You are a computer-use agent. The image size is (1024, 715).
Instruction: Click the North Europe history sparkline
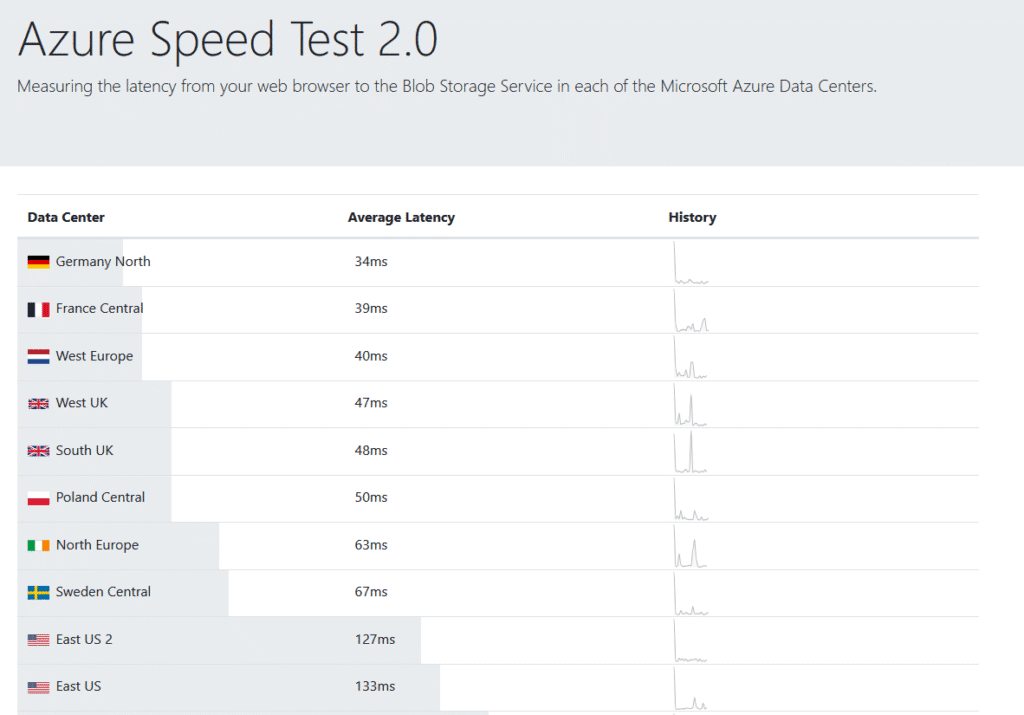691,546
